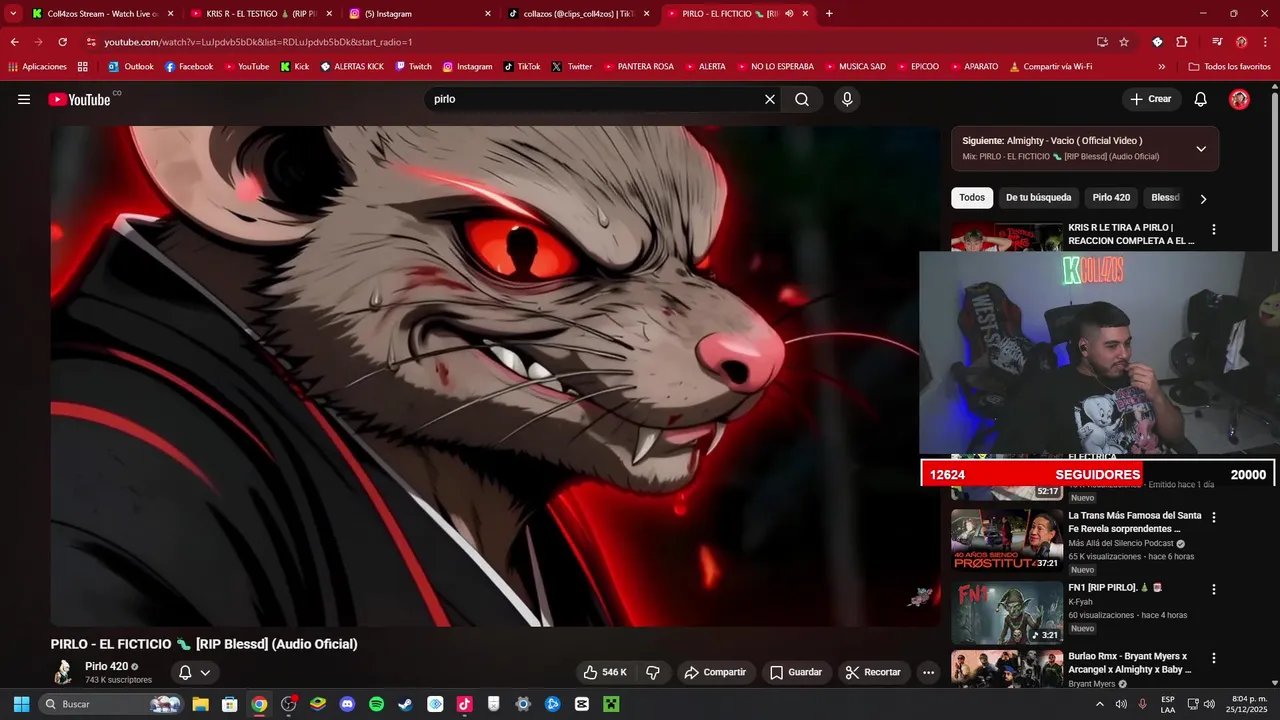Open the YouTube account avatar menu
This screenshot has height=720, width=1280.
pos(1239,99)
